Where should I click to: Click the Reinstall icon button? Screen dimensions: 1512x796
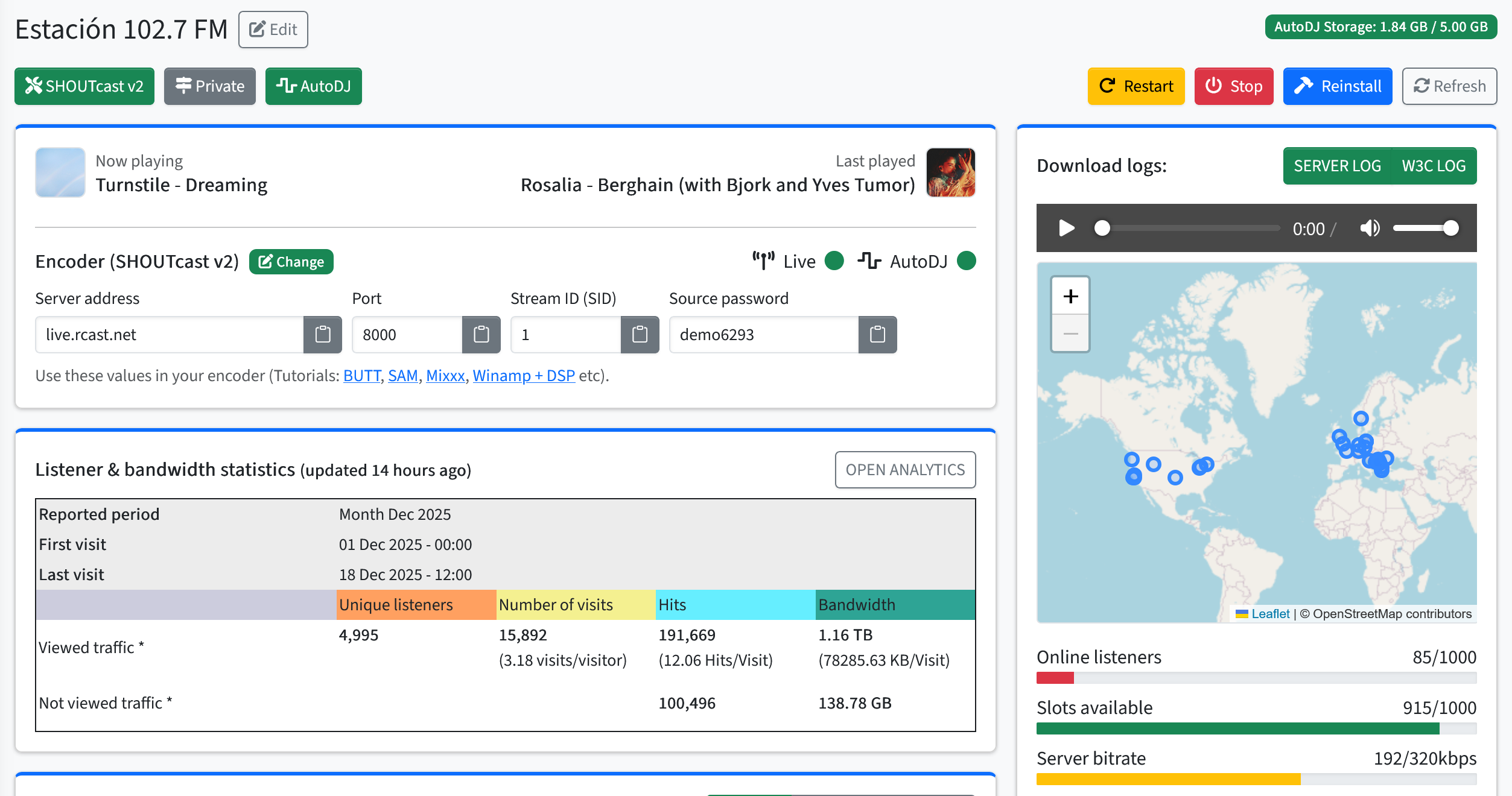coord(1336,86)
